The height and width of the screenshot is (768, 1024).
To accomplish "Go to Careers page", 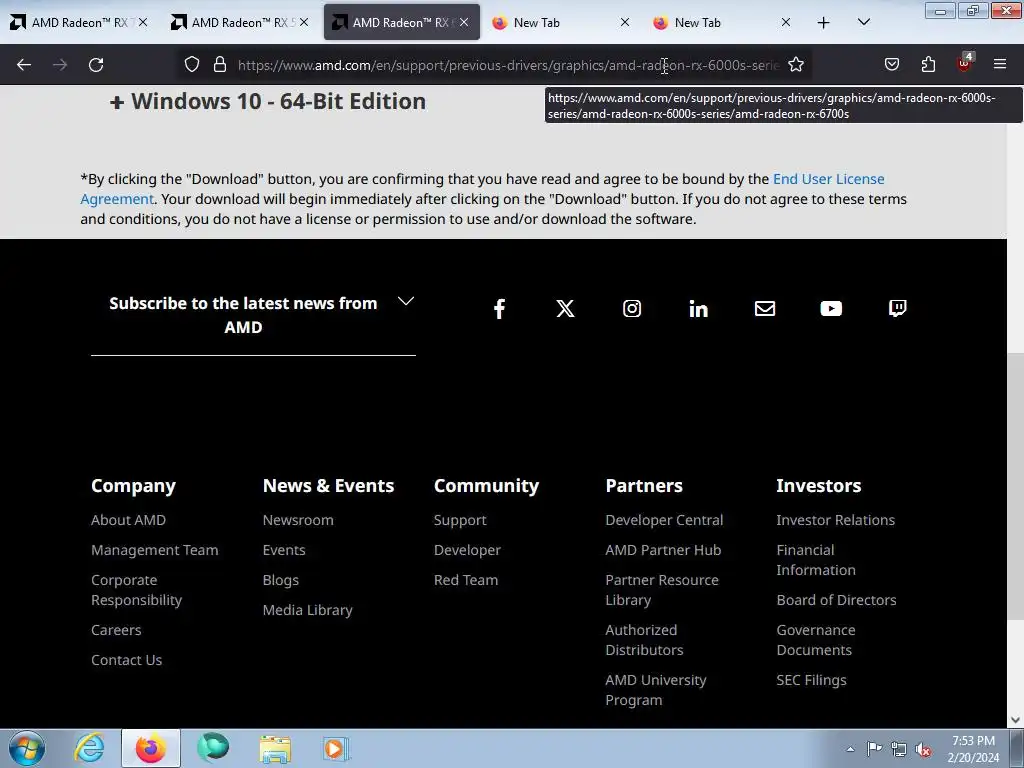I will point(116,630).
